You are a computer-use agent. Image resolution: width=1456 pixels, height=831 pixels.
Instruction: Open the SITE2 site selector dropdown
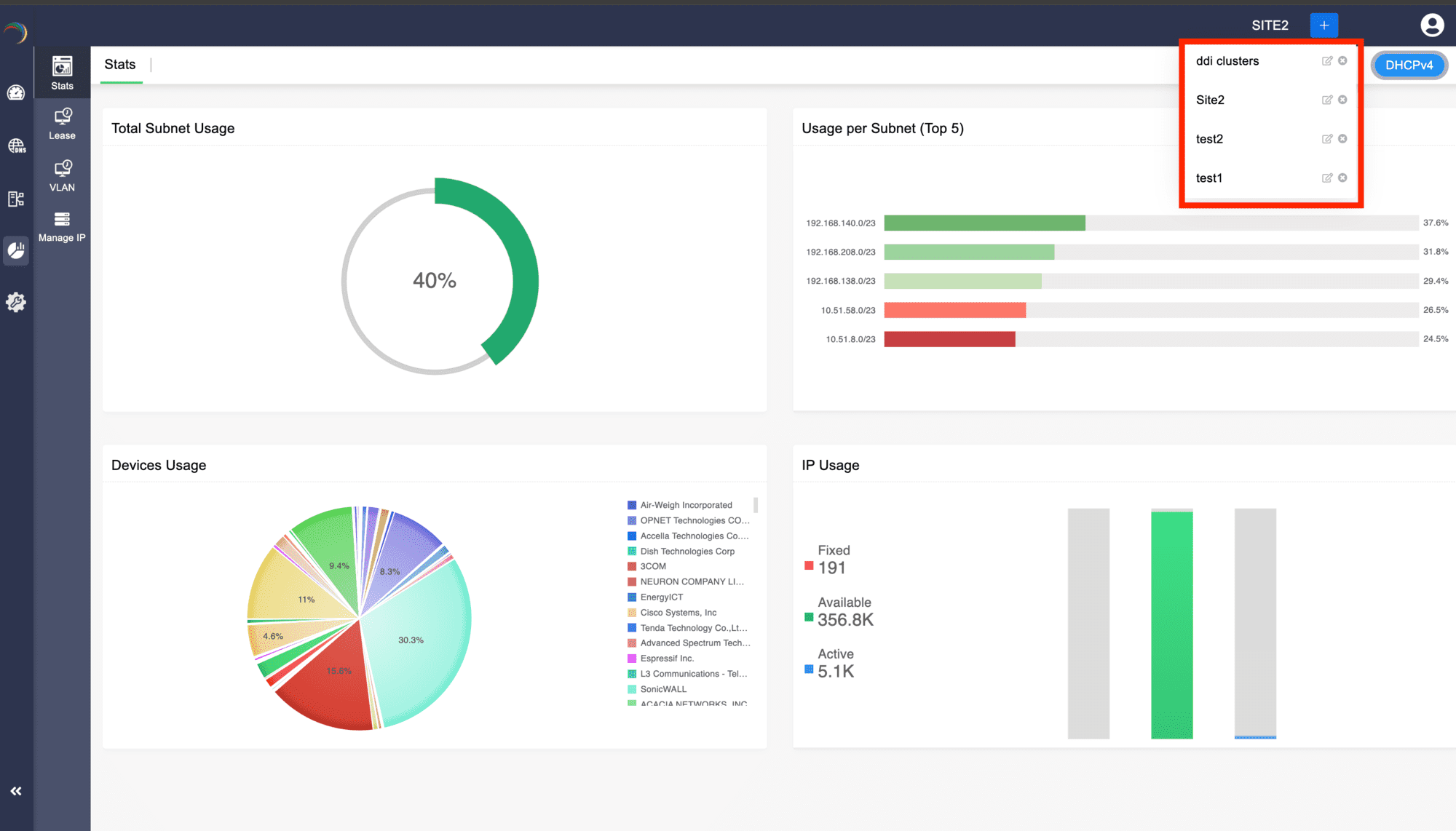coord(1270,24)
